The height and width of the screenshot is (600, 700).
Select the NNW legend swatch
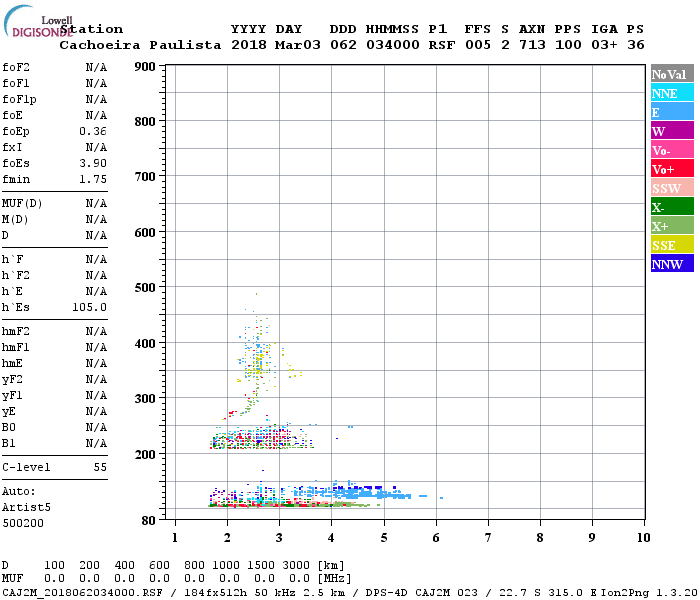672,264
